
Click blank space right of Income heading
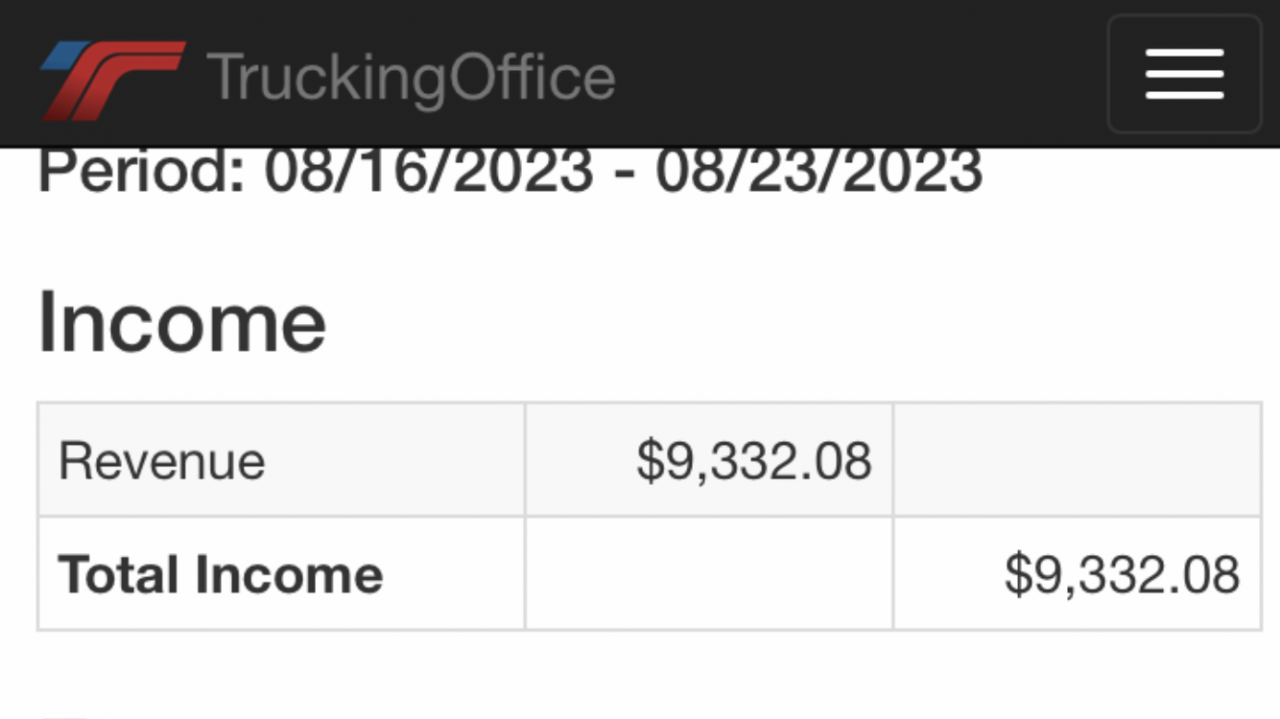click(800, 322)
